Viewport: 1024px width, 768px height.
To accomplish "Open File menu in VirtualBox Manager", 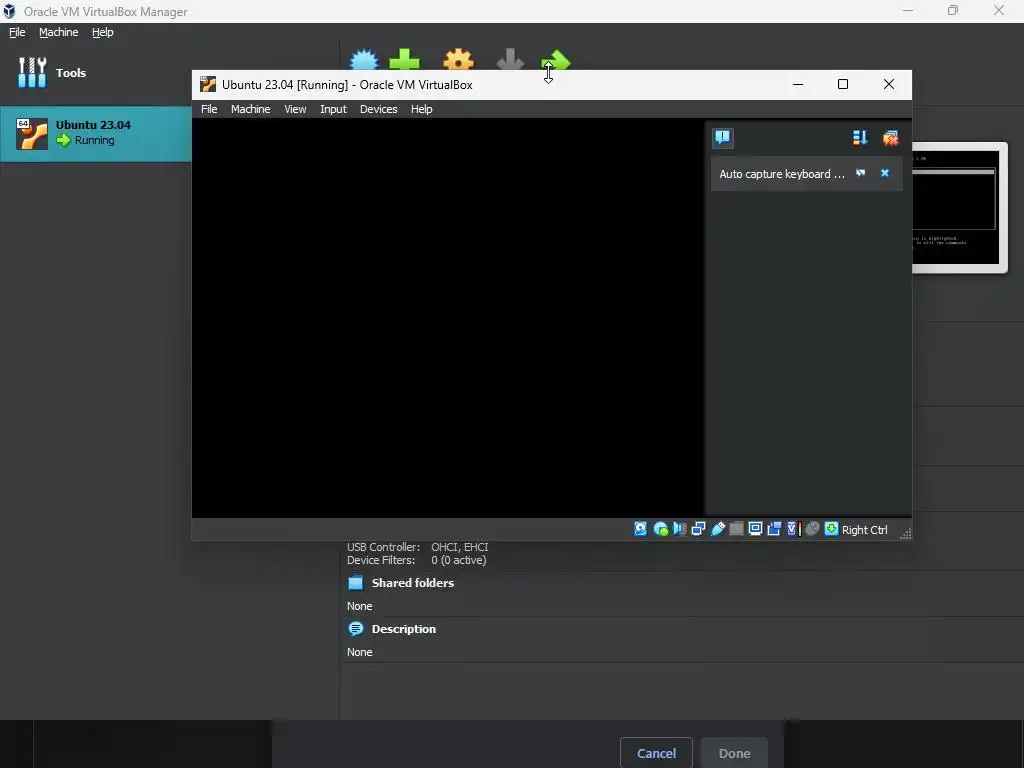I will (17, 32).
